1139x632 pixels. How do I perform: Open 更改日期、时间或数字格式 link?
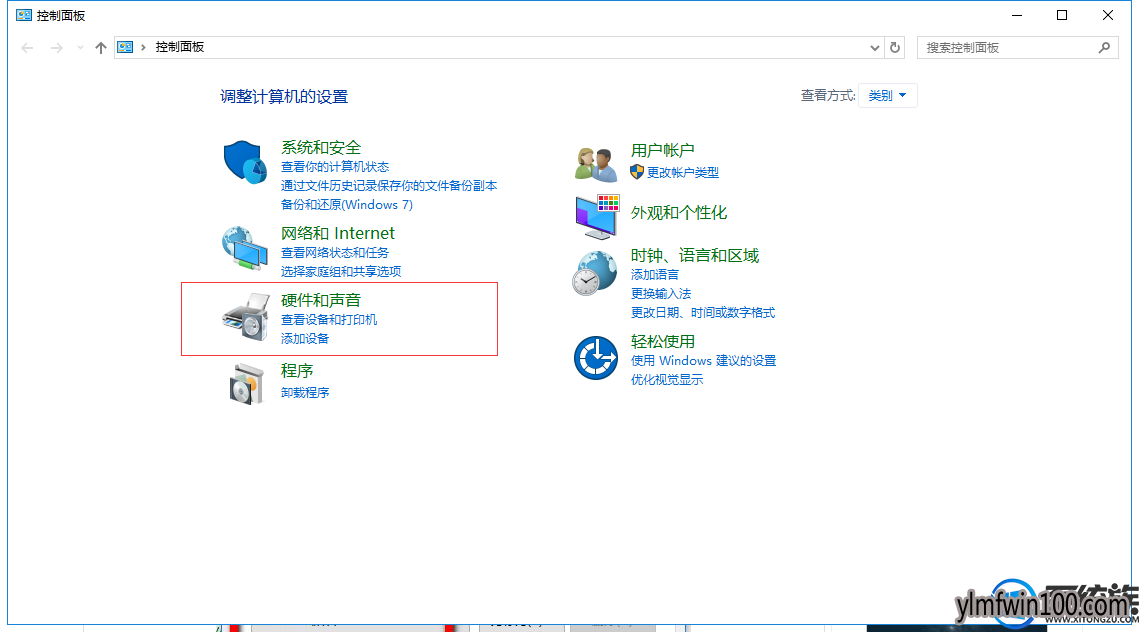click(x=703, y=312)
